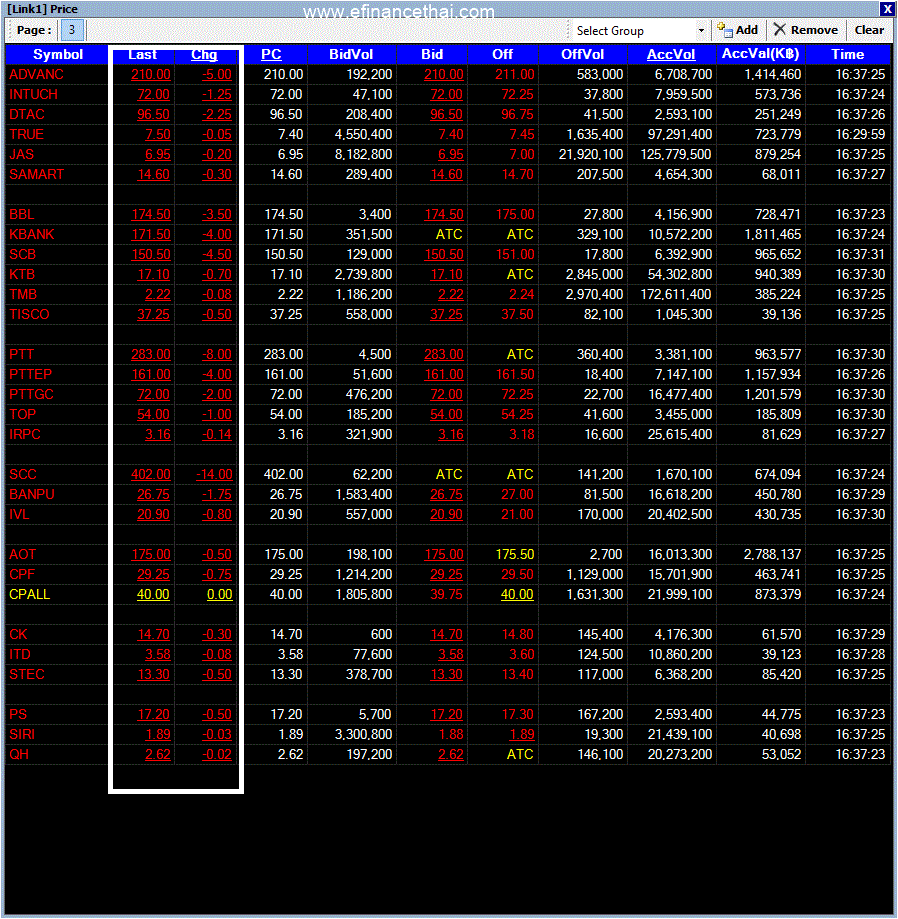Click the AccVol column header link

click(x=671, y=55)
